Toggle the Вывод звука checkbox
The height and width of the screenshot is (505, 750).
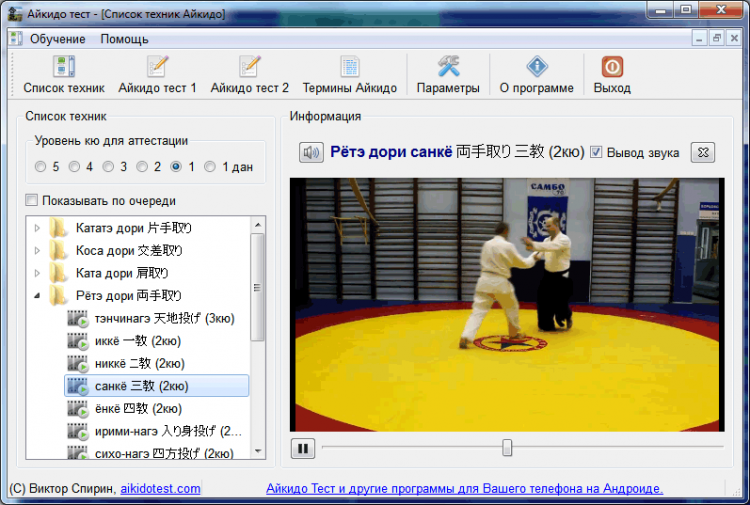[596, 152]
